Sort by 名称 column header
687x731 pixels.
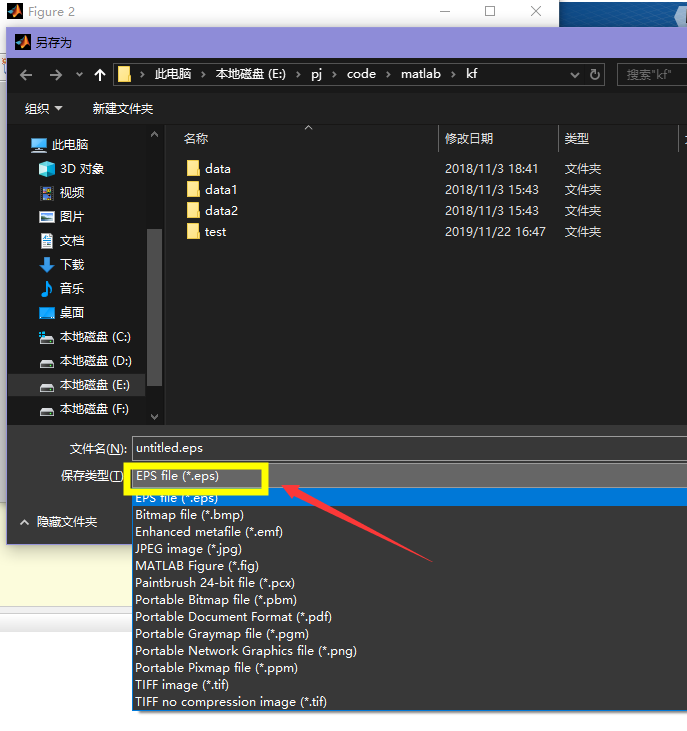196,138
